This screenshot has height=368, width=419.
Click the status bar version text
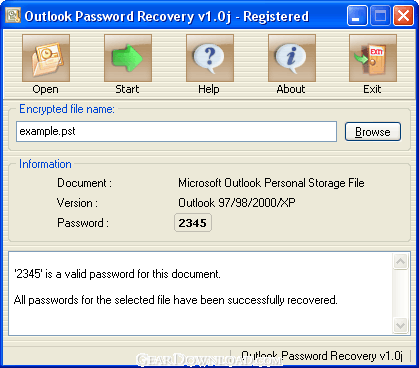[x=322, y=356]
